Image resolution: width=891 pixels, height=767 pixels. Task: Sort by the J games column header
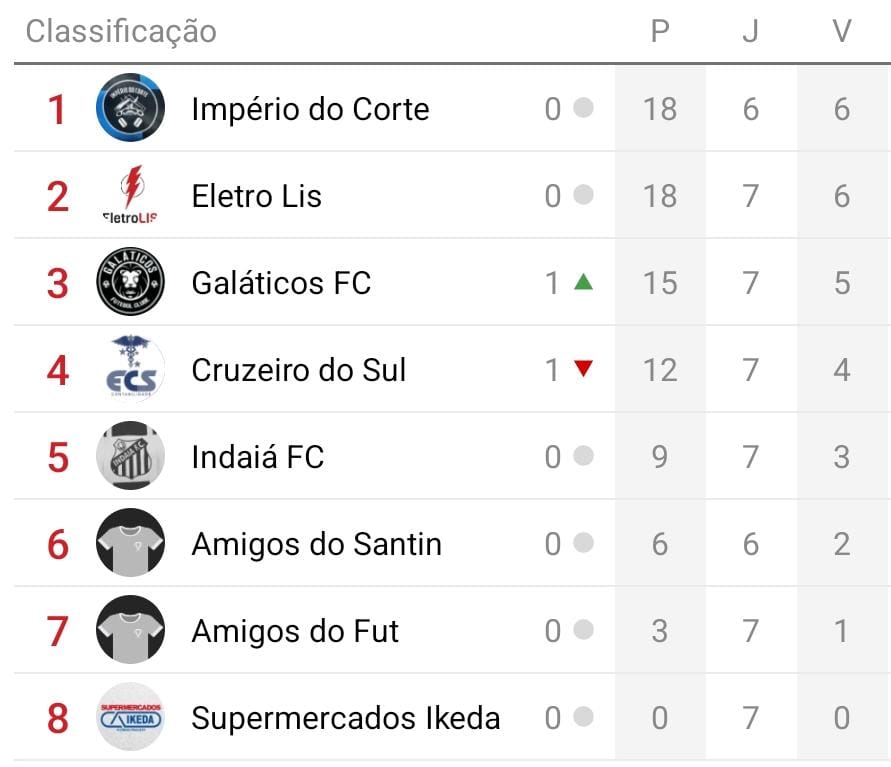coord(750,31)
